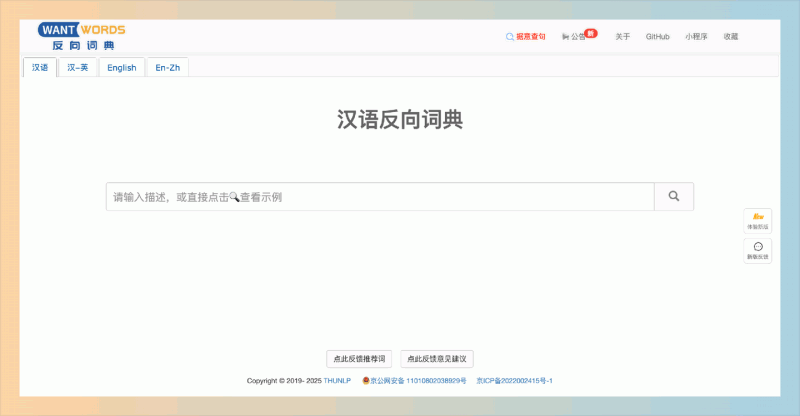
Task: Open the 据意查句 link with search icon
Action: (x=526, y=37)
